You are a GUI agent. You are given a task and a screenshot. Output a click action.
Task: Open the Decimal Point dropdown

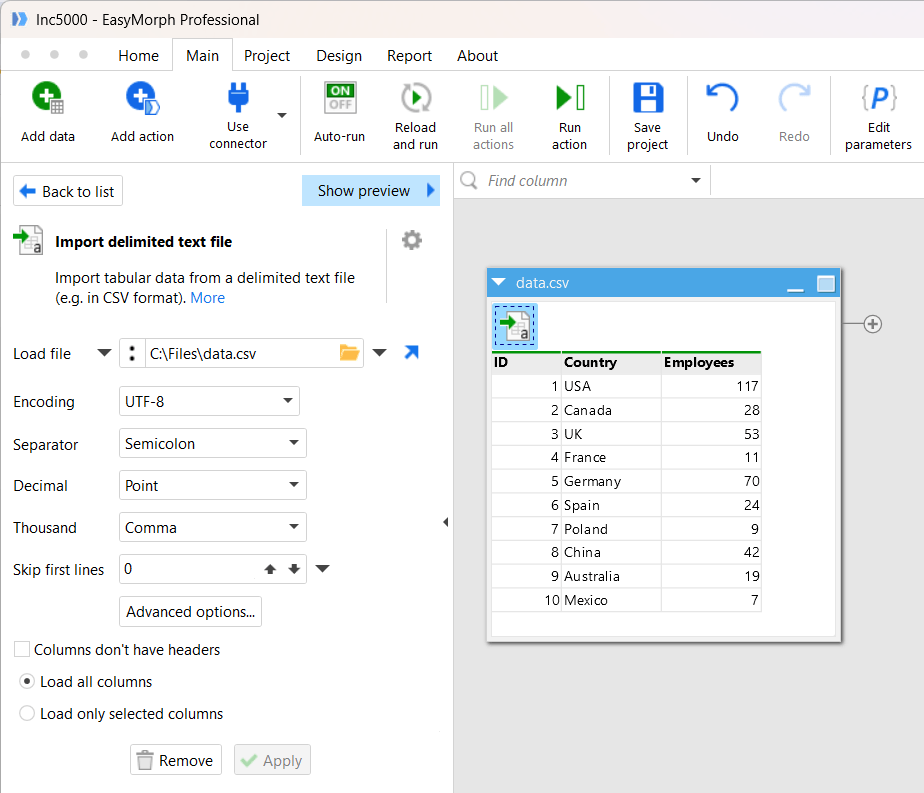[x=213, y=485]
